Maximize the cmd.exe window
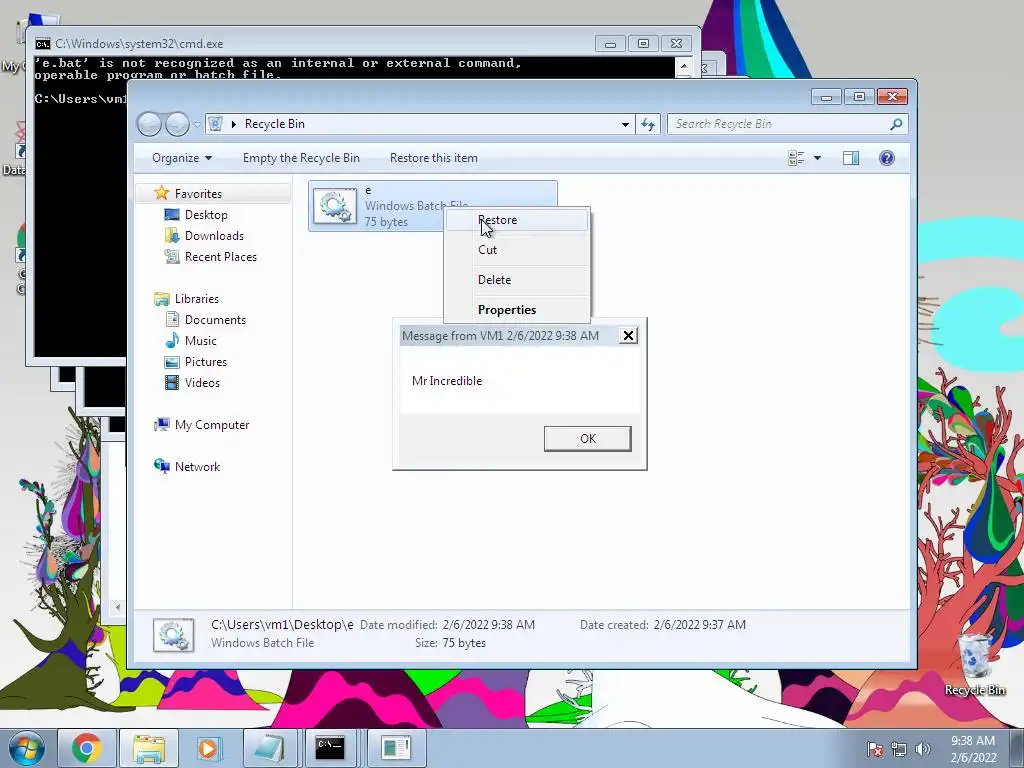The image size is (1024, 768). pyautogui.click(x=643, y=44)
